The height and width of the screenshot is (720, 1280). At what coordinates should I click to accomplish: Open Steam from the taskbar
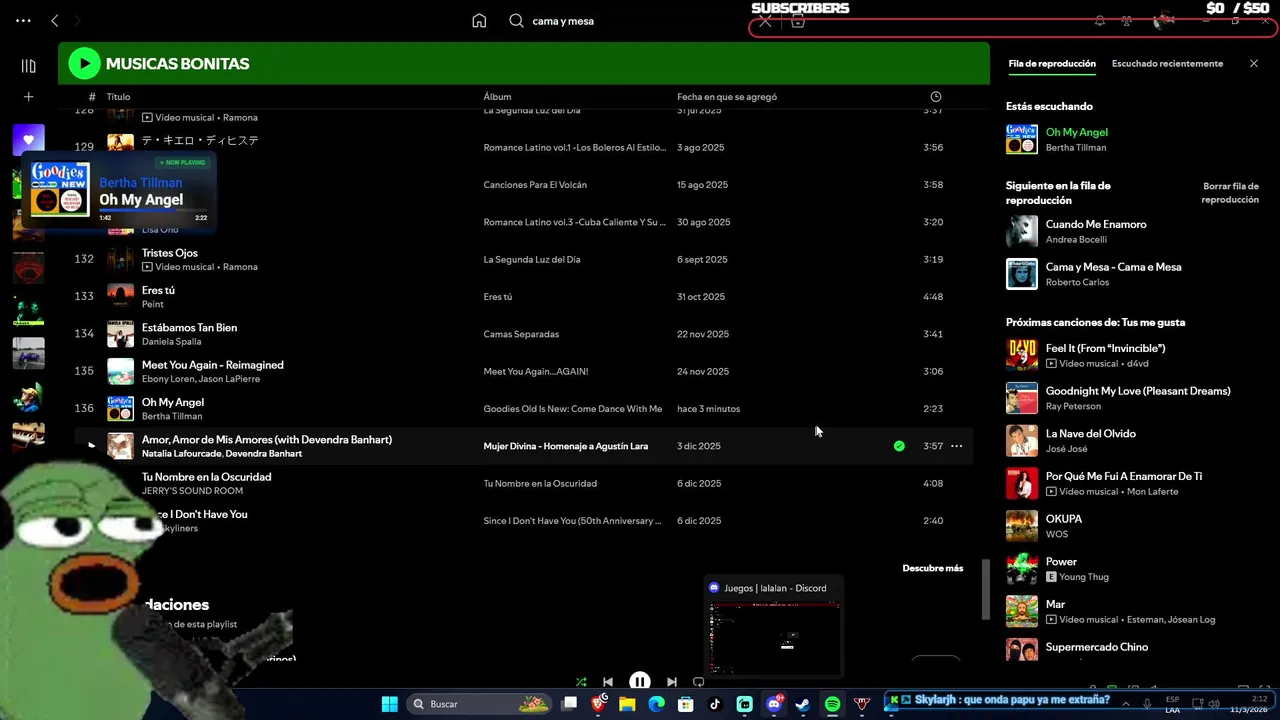(803, 704)
